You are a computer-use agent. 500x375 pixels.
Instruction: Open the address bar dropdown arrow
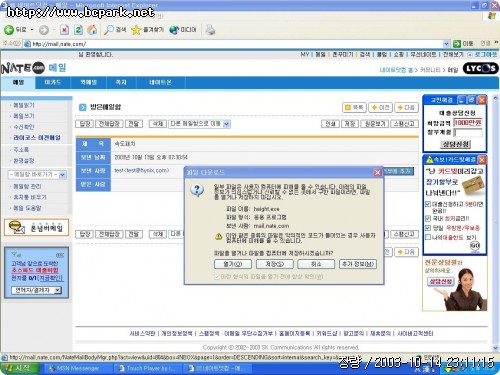tap(446, 44)
